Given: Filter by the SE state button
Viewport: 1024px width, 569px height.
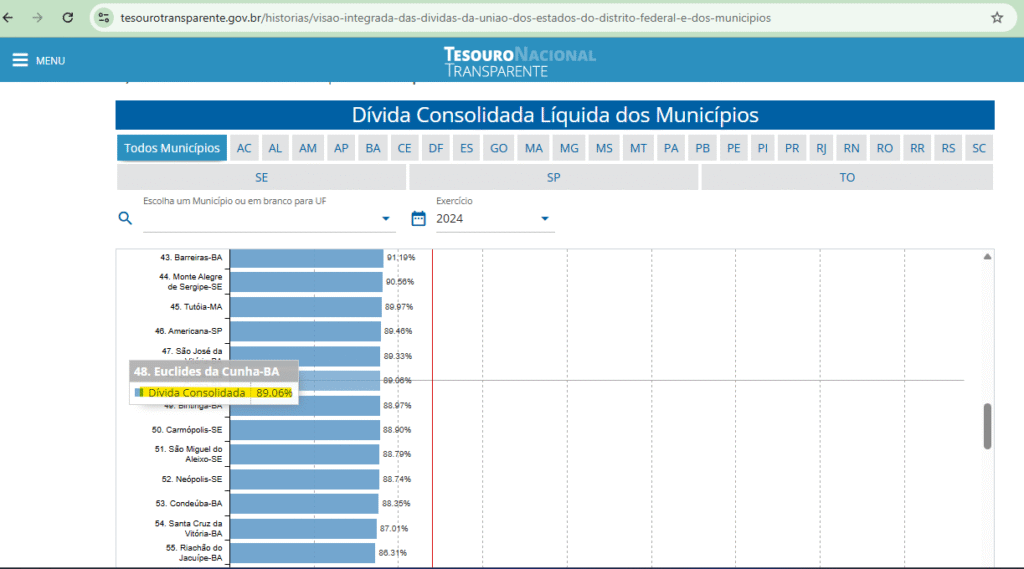Looking at the screenshot, I should coord(261,177).
